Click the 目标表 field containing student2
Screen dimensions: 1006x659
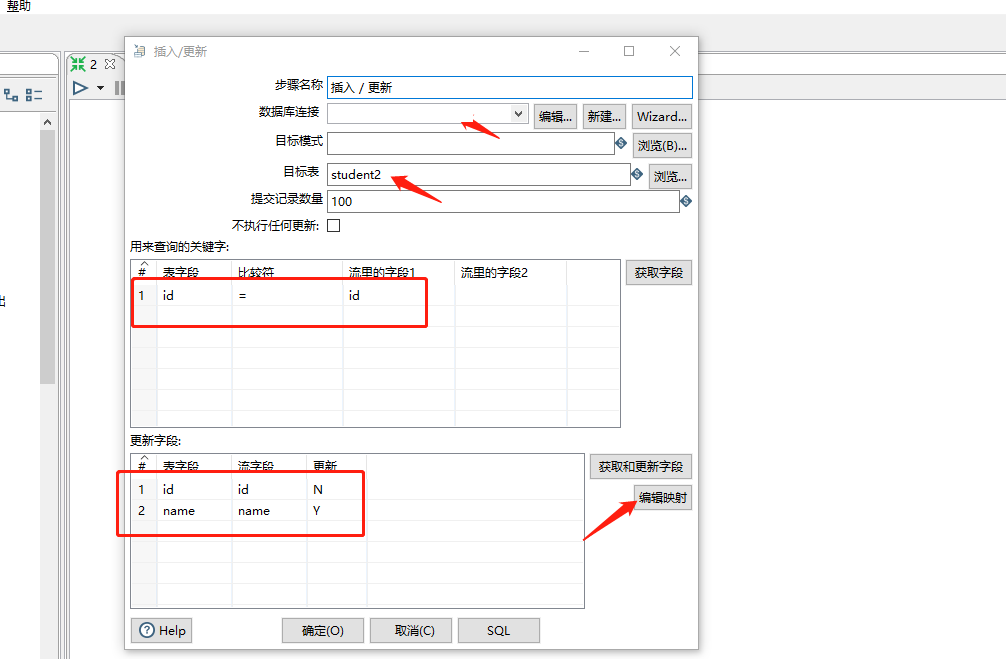coord(479,175)
